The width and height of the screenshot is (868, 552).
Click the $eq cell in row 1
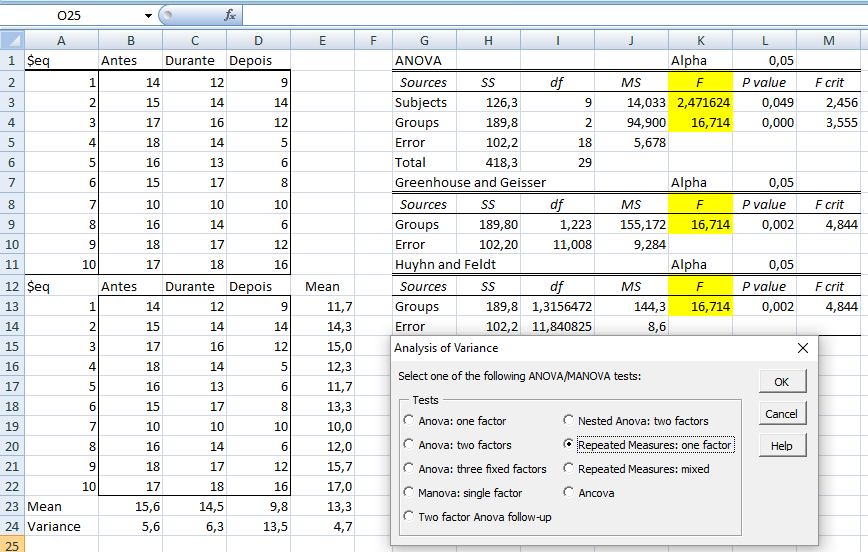click(61, 60)
